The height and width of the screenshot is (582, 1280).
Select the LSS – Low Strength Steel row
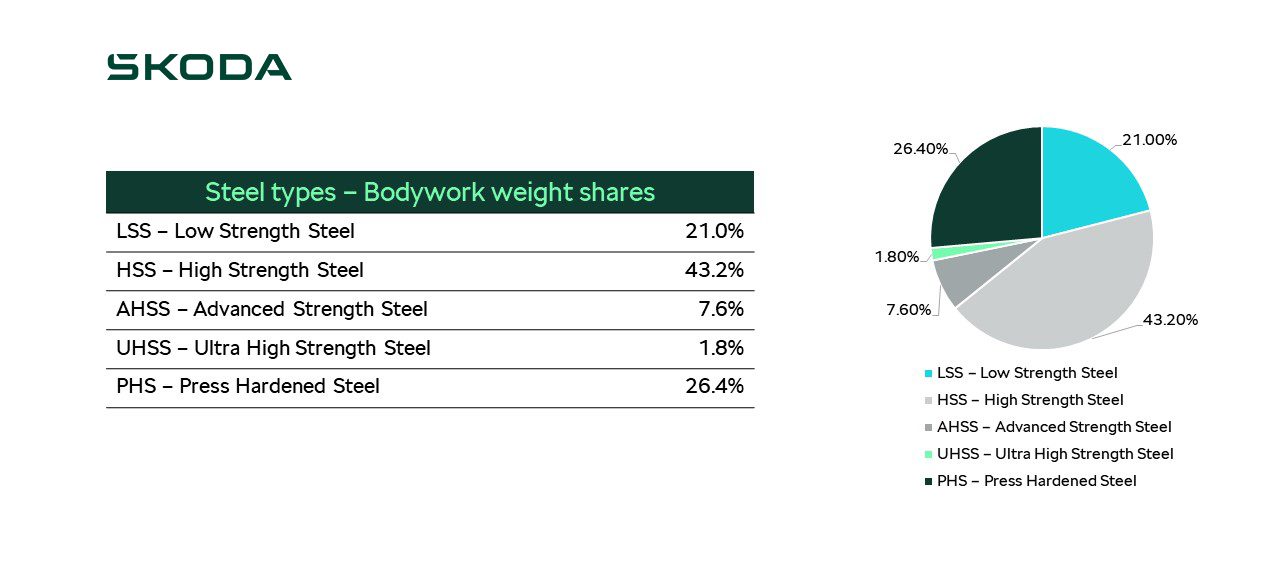[x=430, y=232]
